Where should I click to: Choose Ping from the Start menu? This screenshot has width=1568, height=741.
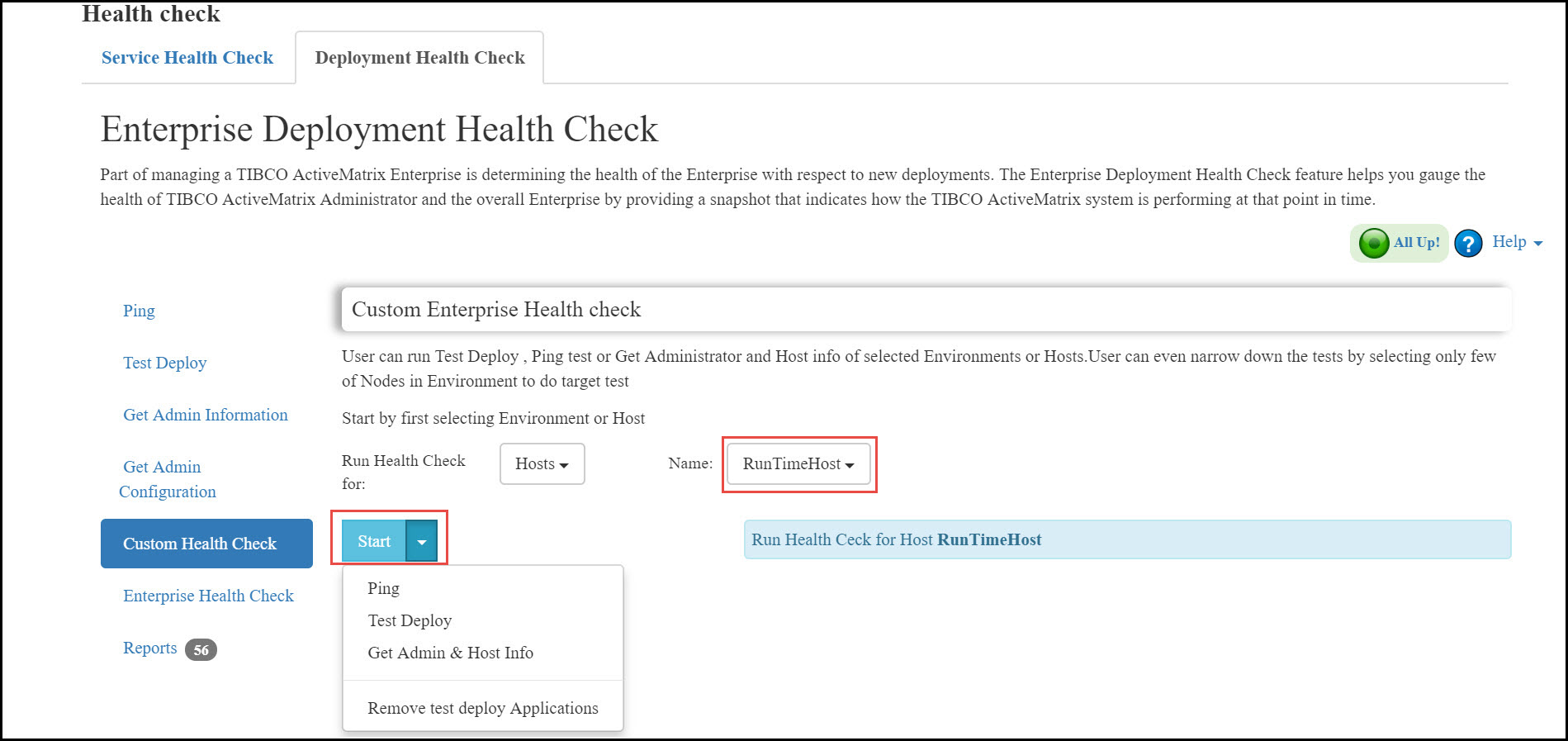coord(384,588)
